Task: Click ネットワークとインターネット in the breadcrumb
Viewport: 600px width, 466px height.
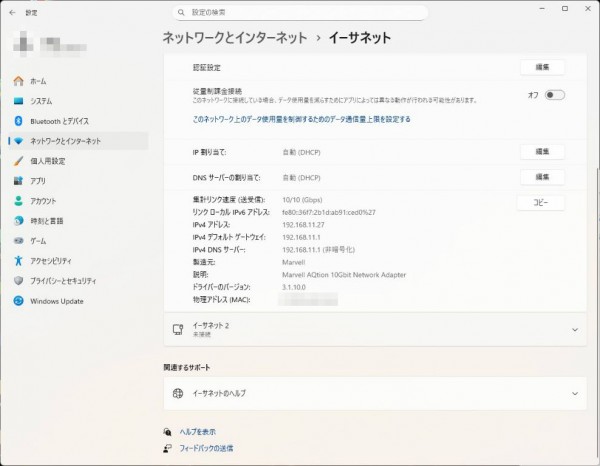Action: (235, 38)
